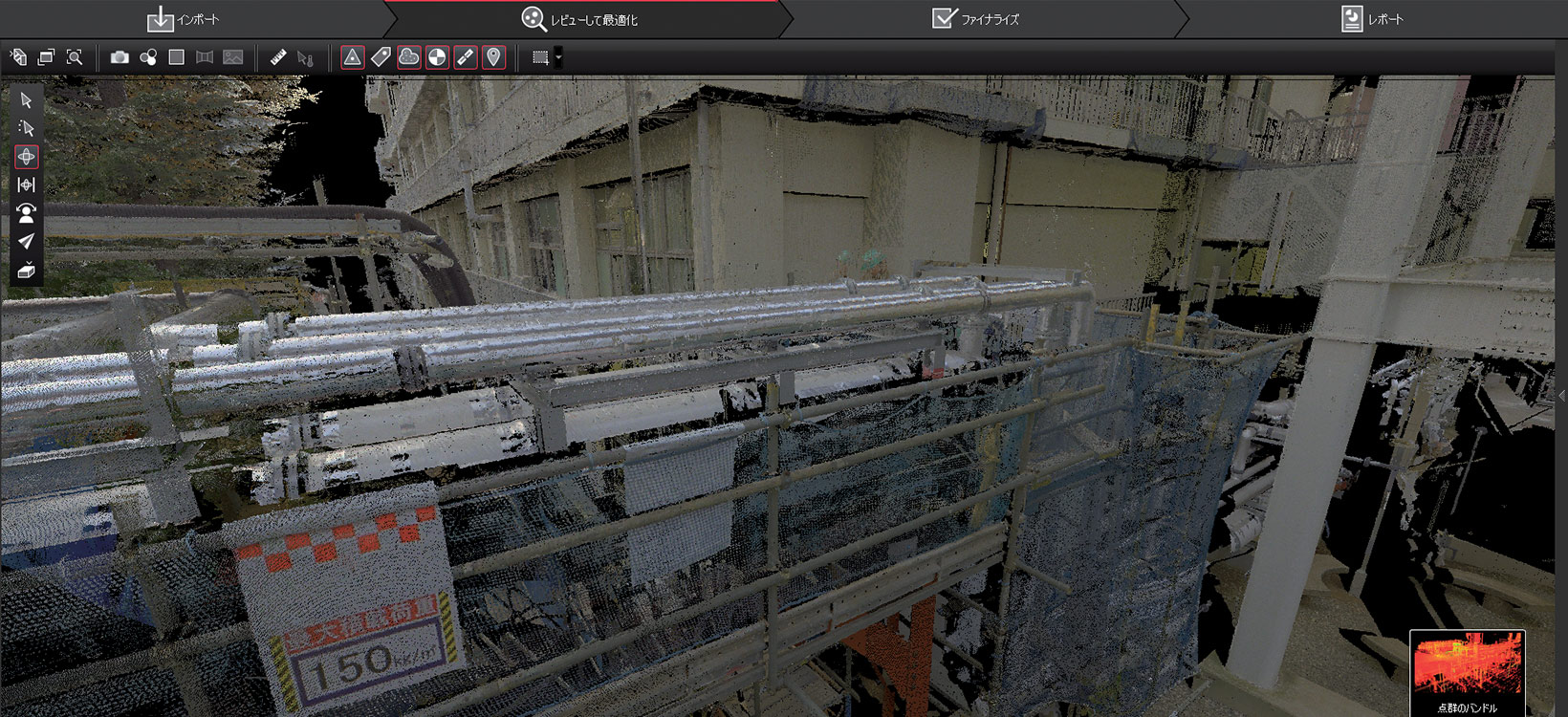This screenshot has width=1568, height=717.
Task: Expand the collapsed right side panel
Action: [x=1561, y=396]
